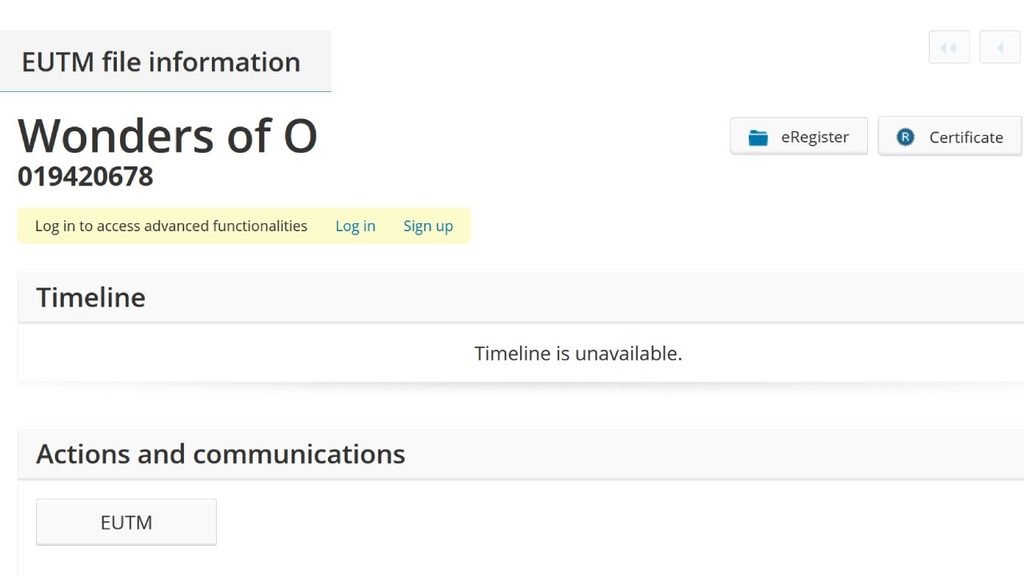1024x576 pixels.
Task: Click the Timeline heading text
Action: tap(91, 297)
